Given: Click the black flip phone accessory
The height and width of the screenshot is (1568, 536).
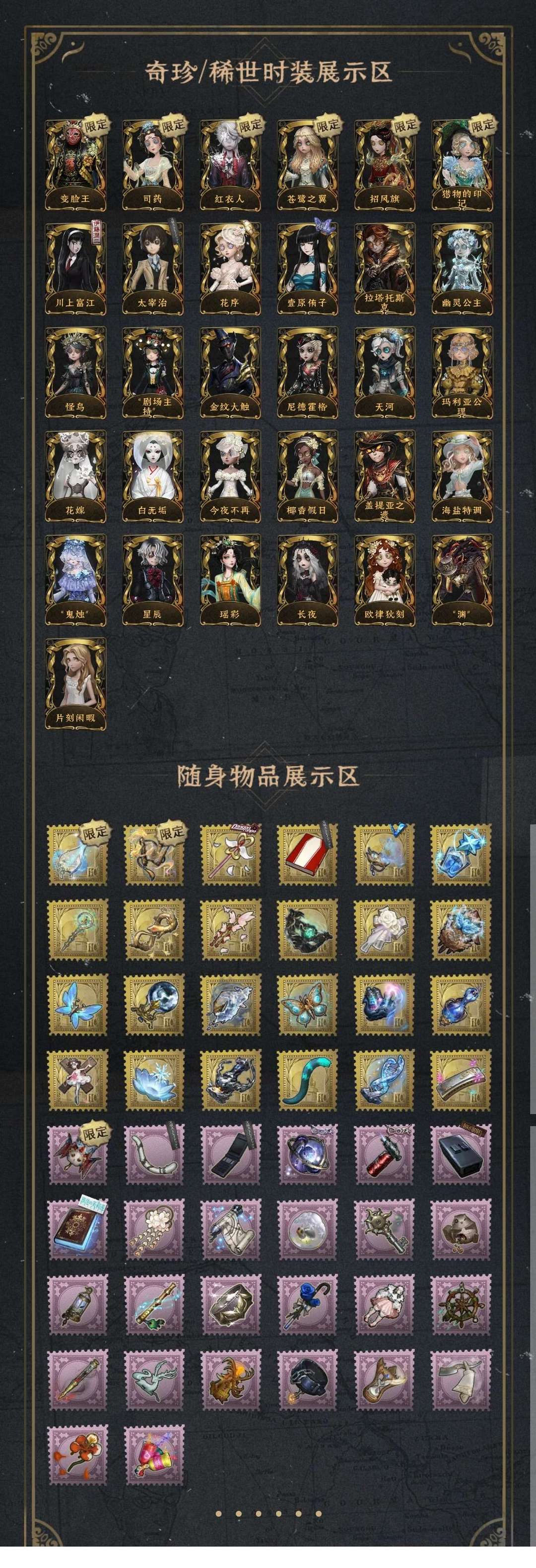Looking at the screenshot, I should point(231,1155).
